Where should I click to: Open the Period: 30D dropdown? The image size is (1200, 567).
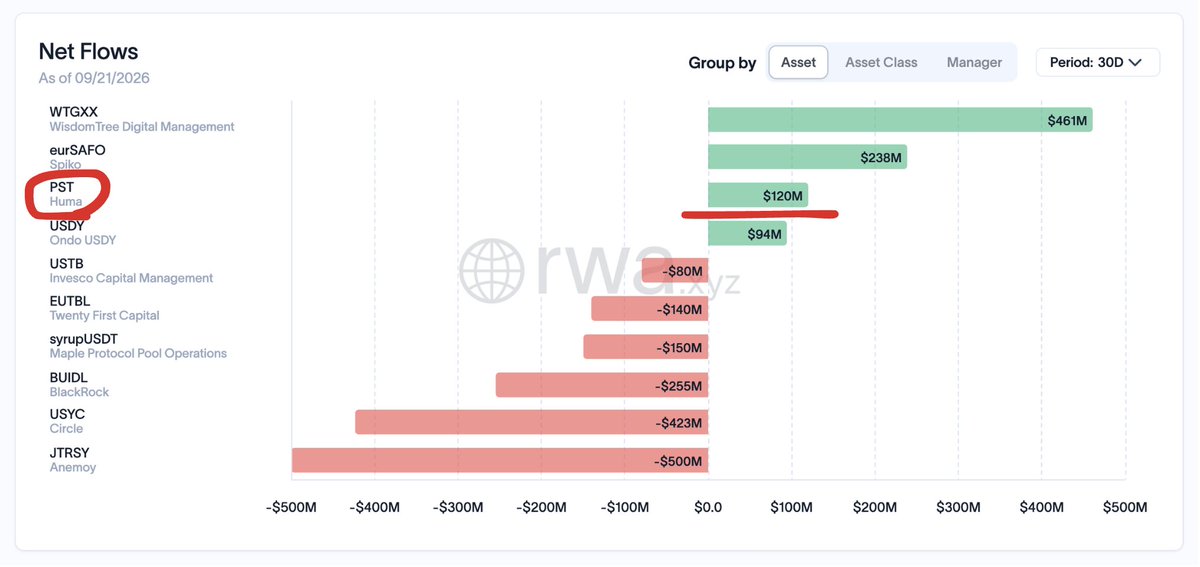[x=1097, y=62]
